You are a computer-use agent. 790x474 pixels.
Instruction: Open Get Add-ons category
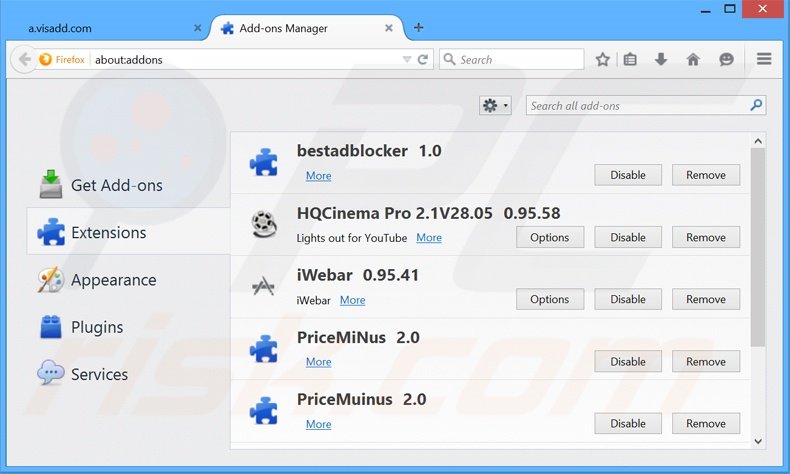[x=128, y=185]
